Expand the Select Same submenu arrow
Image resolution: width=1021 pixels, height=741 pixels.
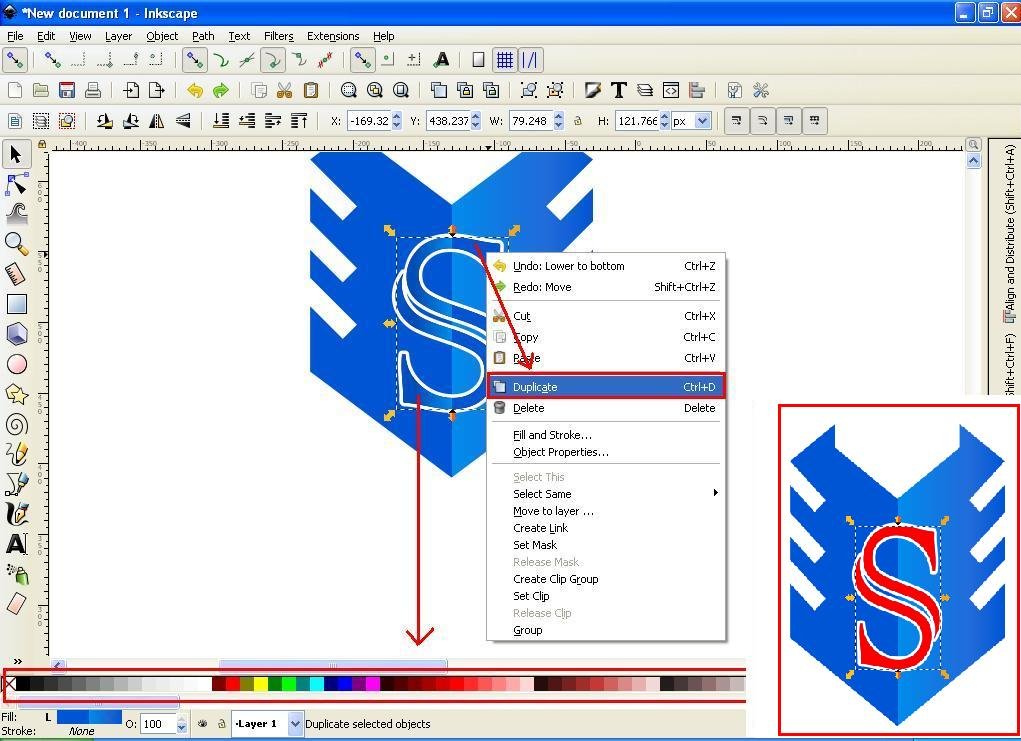pos(716,493)
